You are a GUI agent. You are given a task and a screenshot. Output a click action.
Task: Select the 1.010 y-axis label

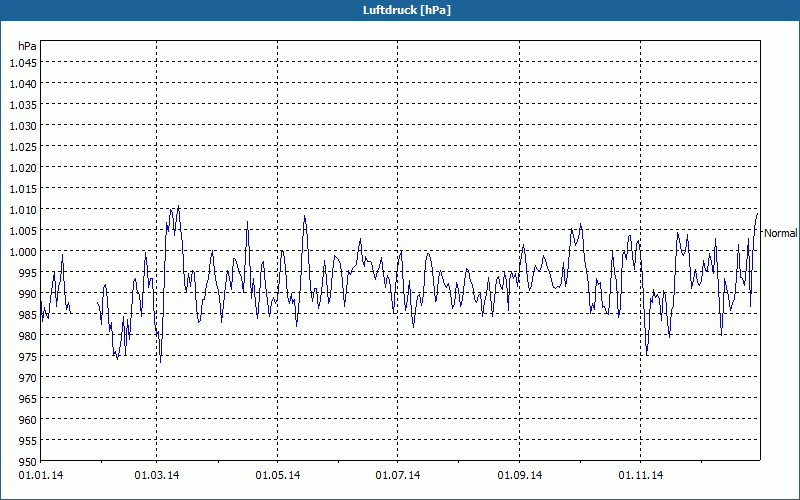click(x=23, y=210)
